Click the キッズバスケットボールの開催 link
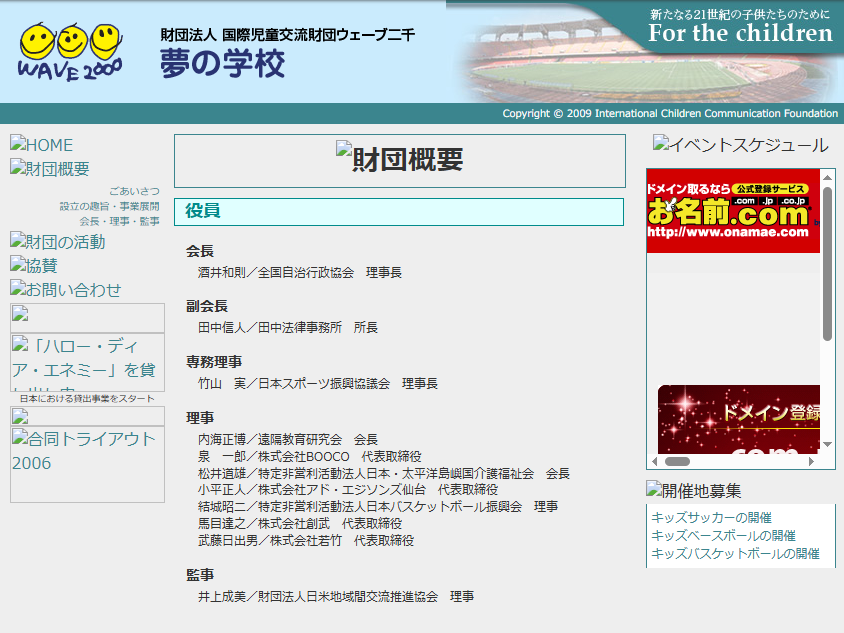Viewport: 844px width, 633px height. click(x=735, y=554)
